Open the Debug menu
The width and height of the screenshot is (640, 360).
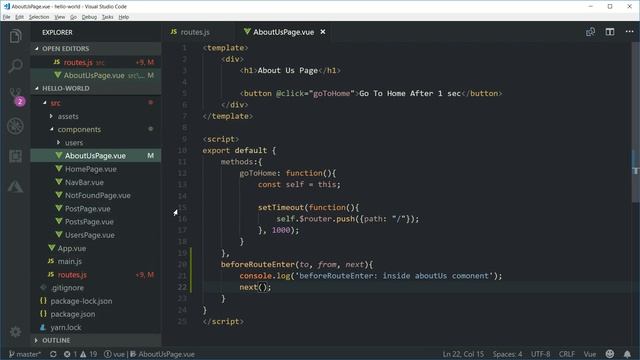pos(89,17)
